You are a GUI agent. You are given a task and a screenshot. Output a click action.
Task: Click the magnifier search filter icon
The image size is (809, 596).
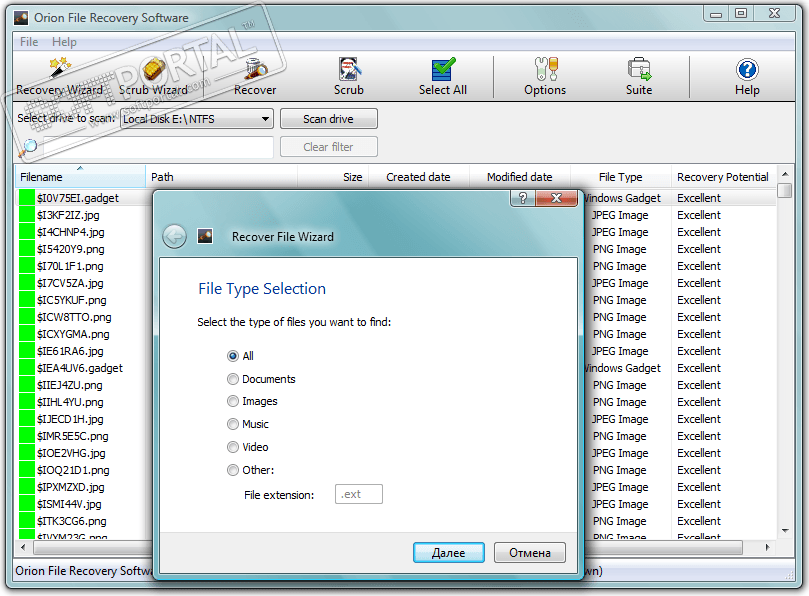coord(28,148)
